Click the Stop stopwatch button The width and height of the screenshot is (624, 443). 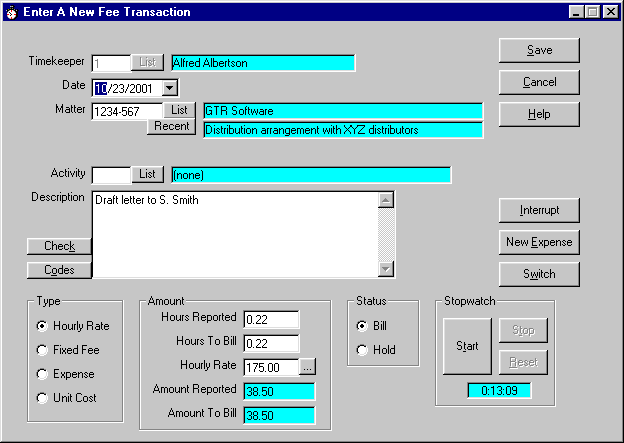point(523,330)
